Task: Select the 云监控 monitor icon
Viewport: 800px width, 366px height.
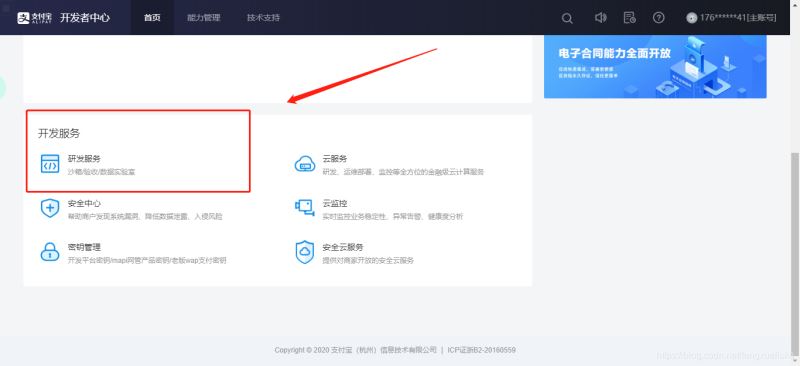Action: tap(305, 208)
